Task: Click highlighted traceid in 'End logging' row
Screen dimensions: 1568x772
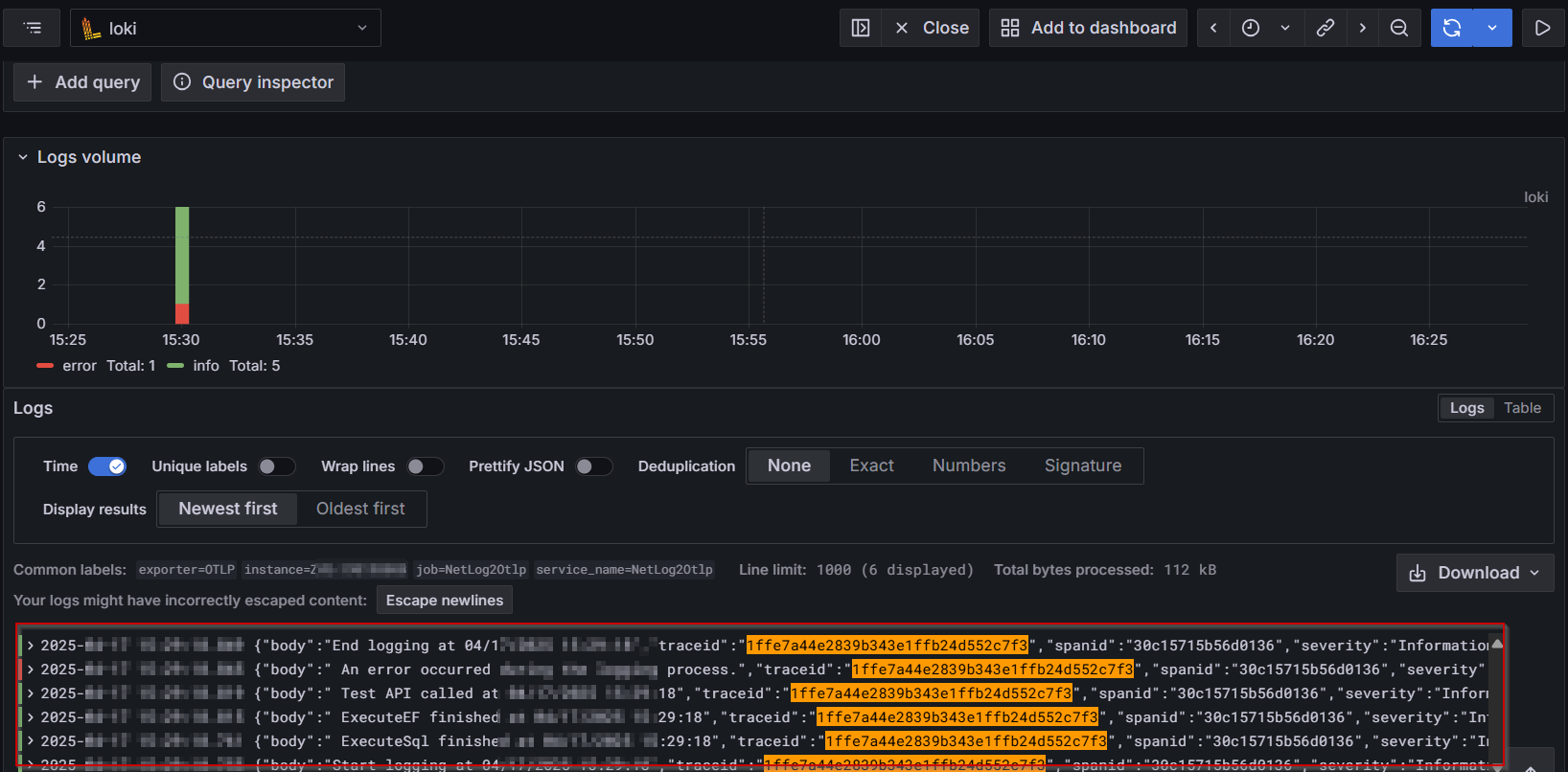Action: point(888,646)
